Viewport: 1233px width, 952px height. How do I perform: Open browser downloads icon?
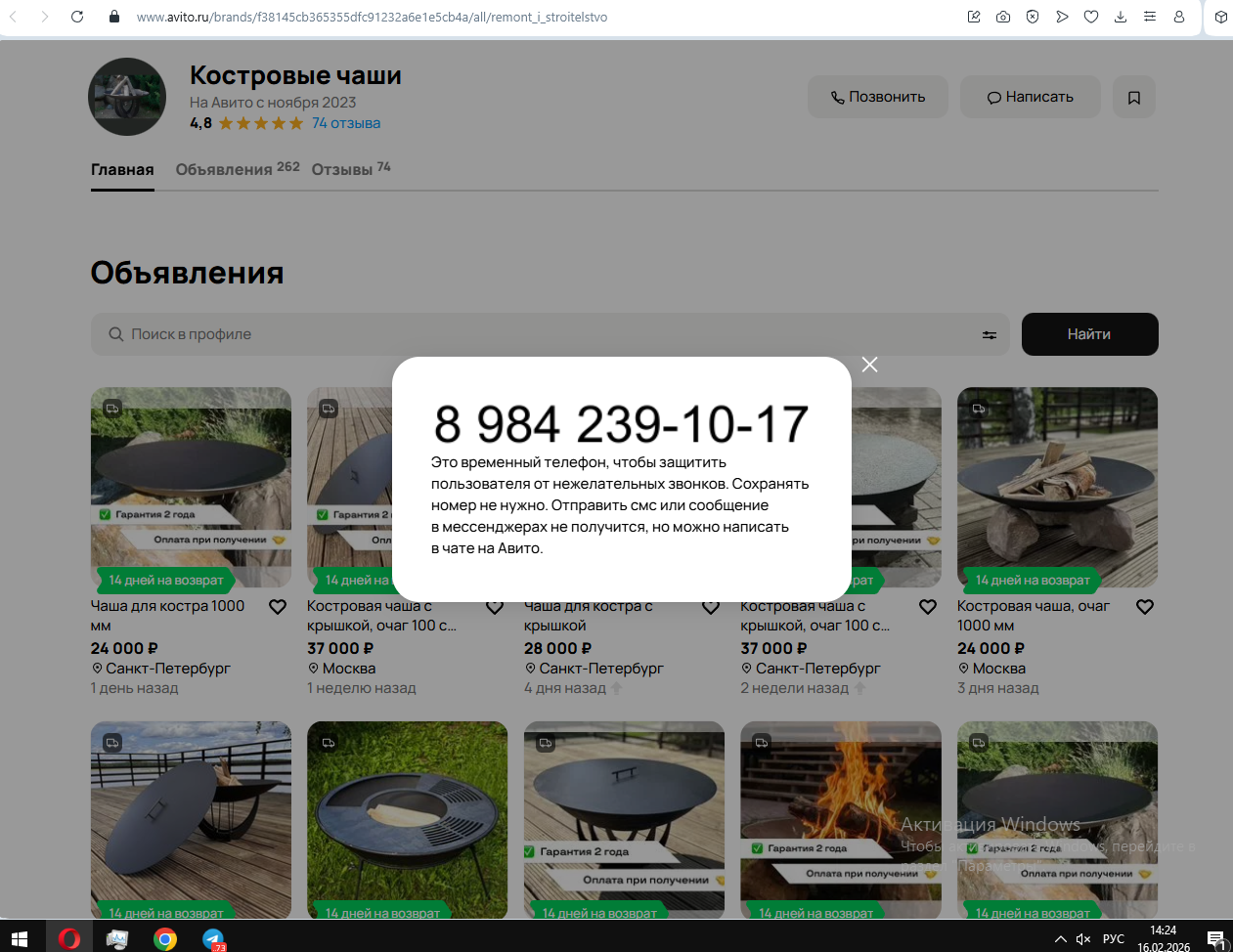pos(1121,17)
